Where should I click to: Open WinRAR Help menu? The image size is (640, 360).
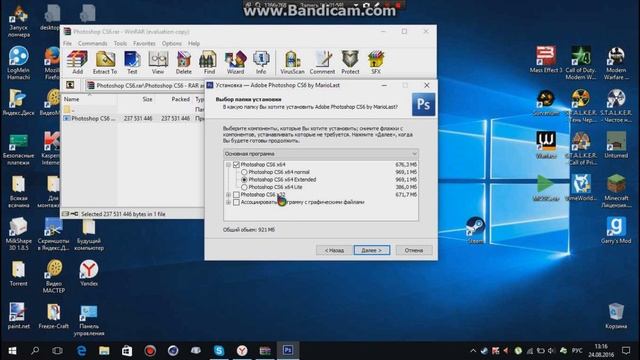(194, 43)
